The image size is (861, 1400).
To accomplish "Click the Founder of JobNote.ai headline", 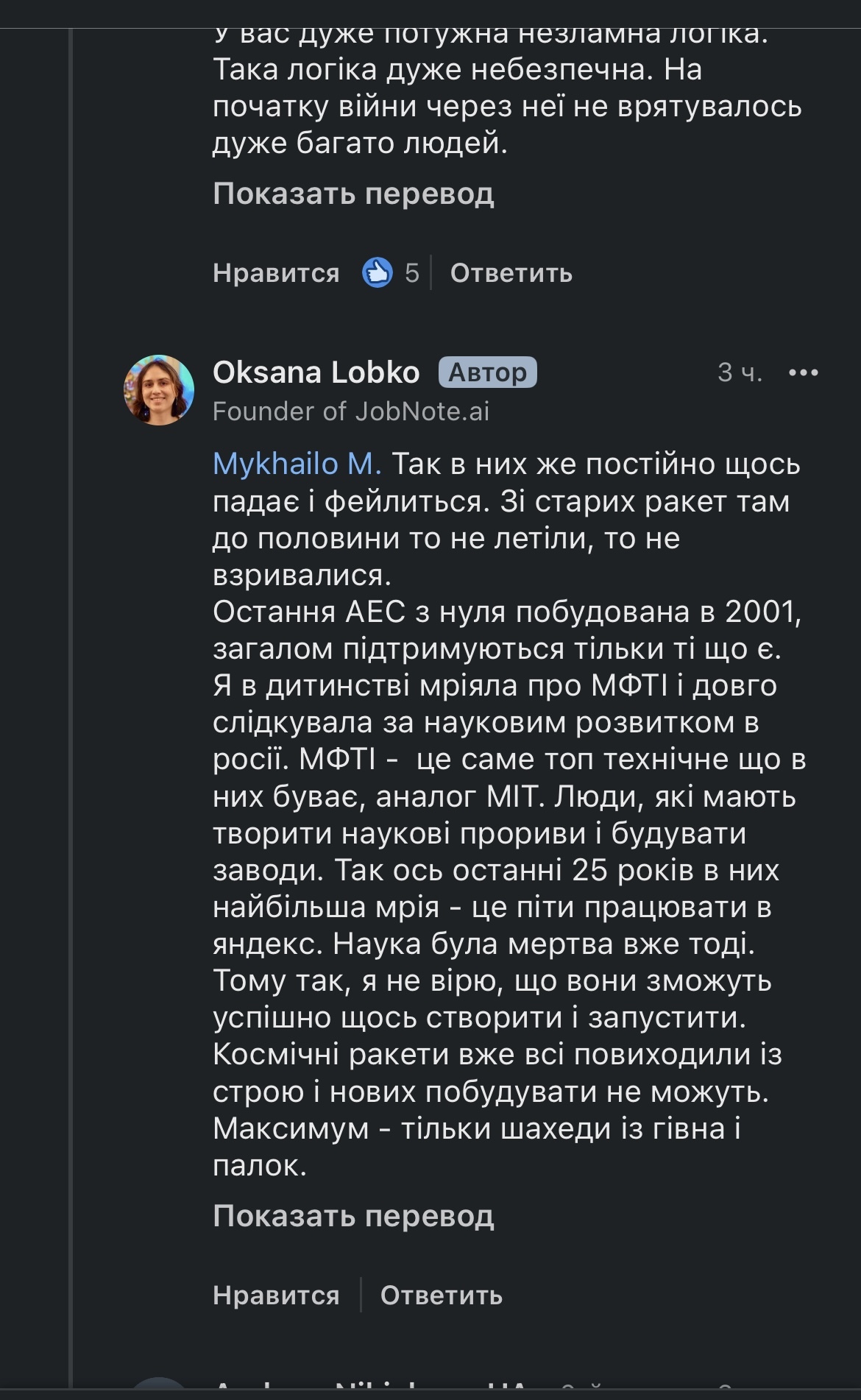I will pos(351,411).
